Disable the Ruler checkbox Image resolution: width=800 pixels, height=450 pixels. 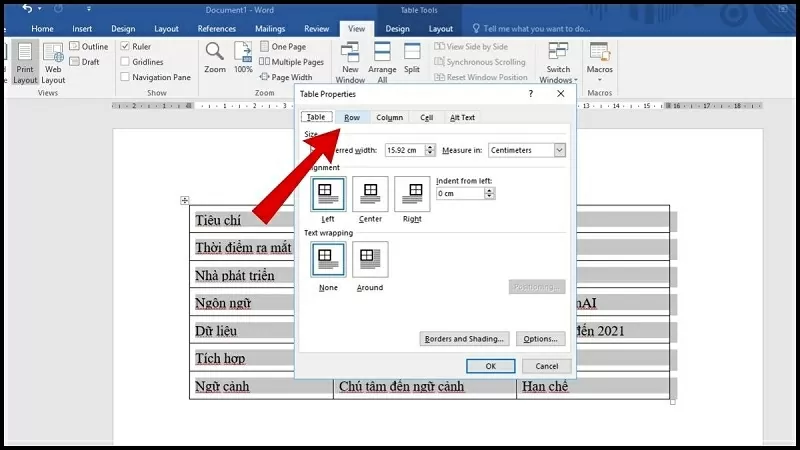(x=125, y=47)
